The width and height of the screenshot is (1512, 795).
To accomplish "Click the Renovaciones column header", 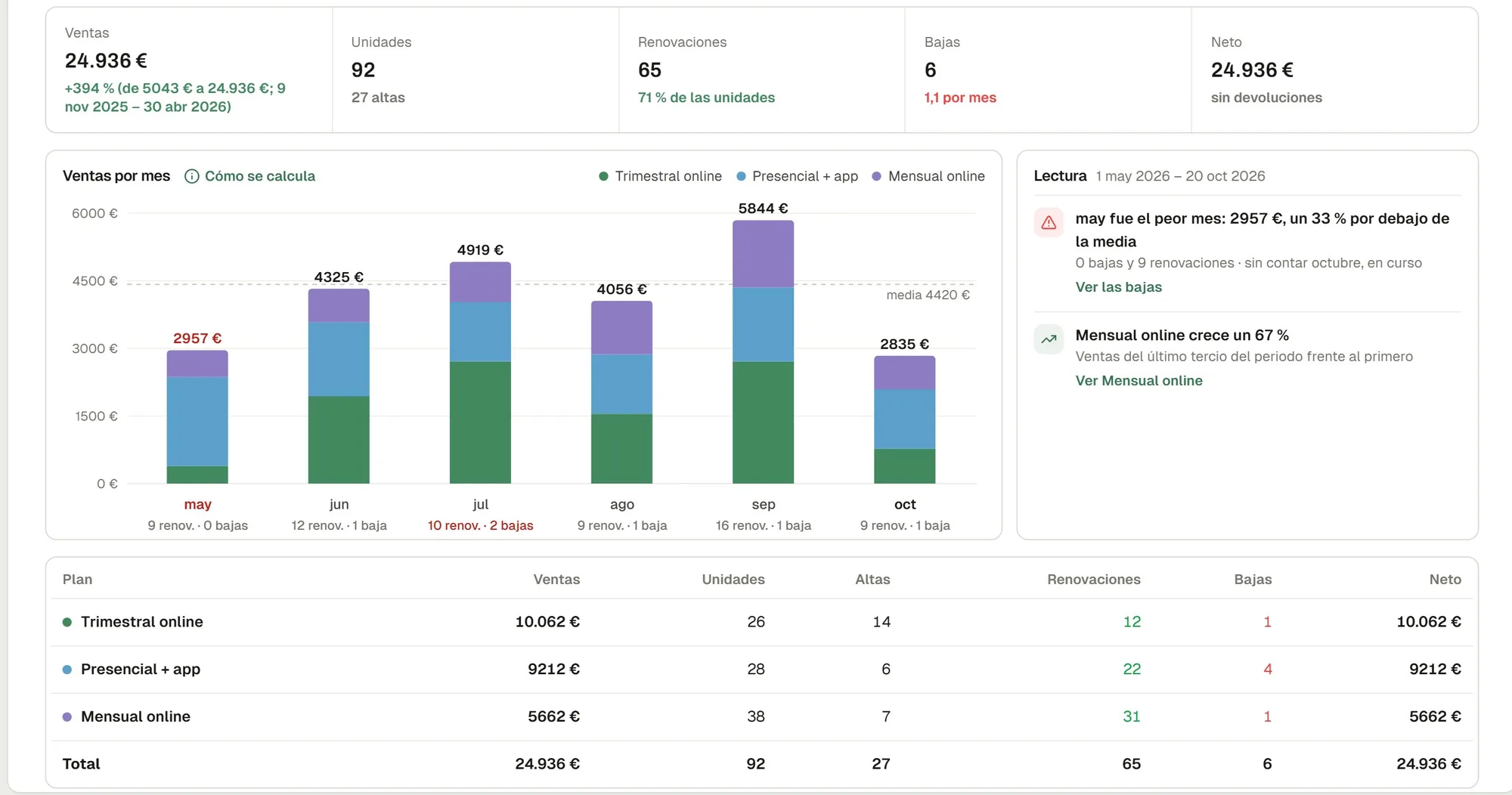I will pyautogui.click(x=1094, y=580).
